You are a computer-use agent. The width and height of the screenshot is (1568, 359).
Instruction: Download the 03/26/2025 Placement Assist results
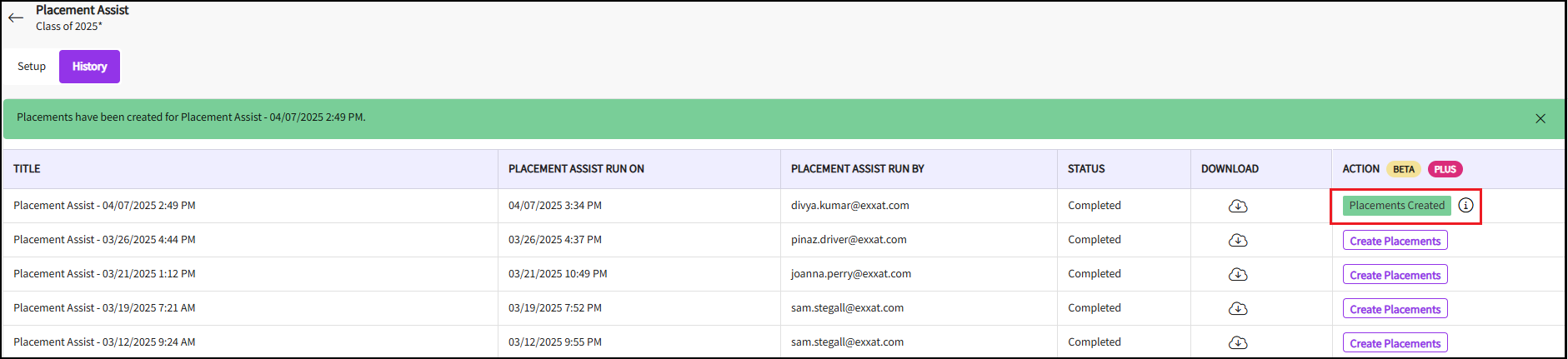click(x=1238, y=240)
